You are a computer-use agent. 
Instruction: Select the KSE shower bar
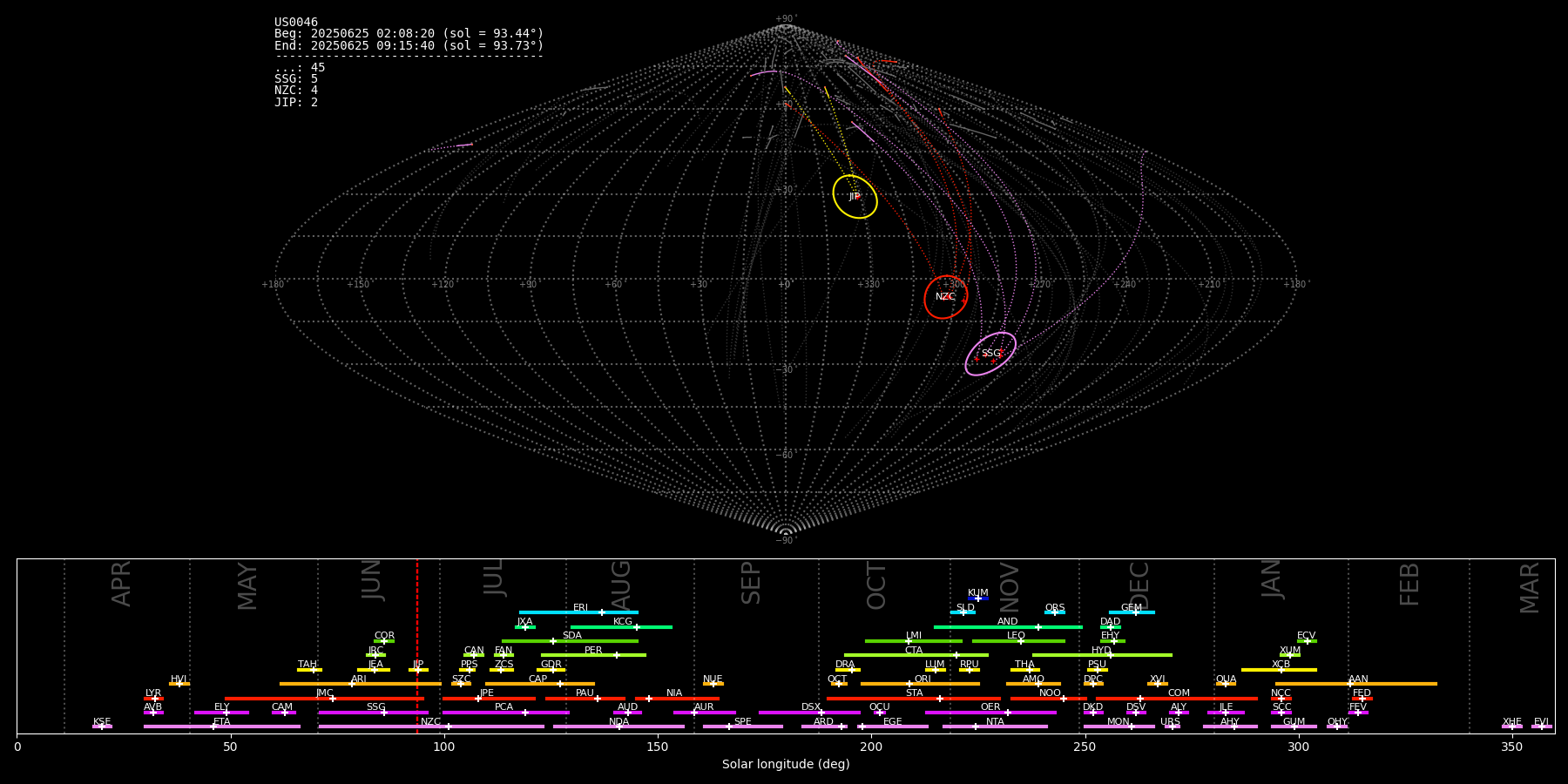coord(102,727)
